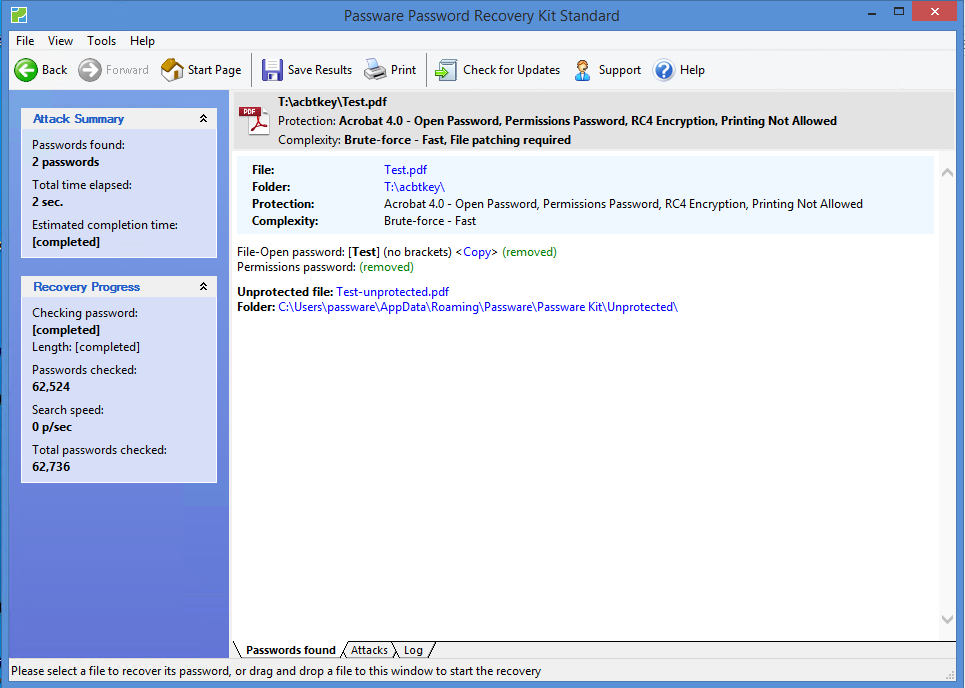Click the scrollbar down arrow in results
965x688 pixels.
[949, 620]
